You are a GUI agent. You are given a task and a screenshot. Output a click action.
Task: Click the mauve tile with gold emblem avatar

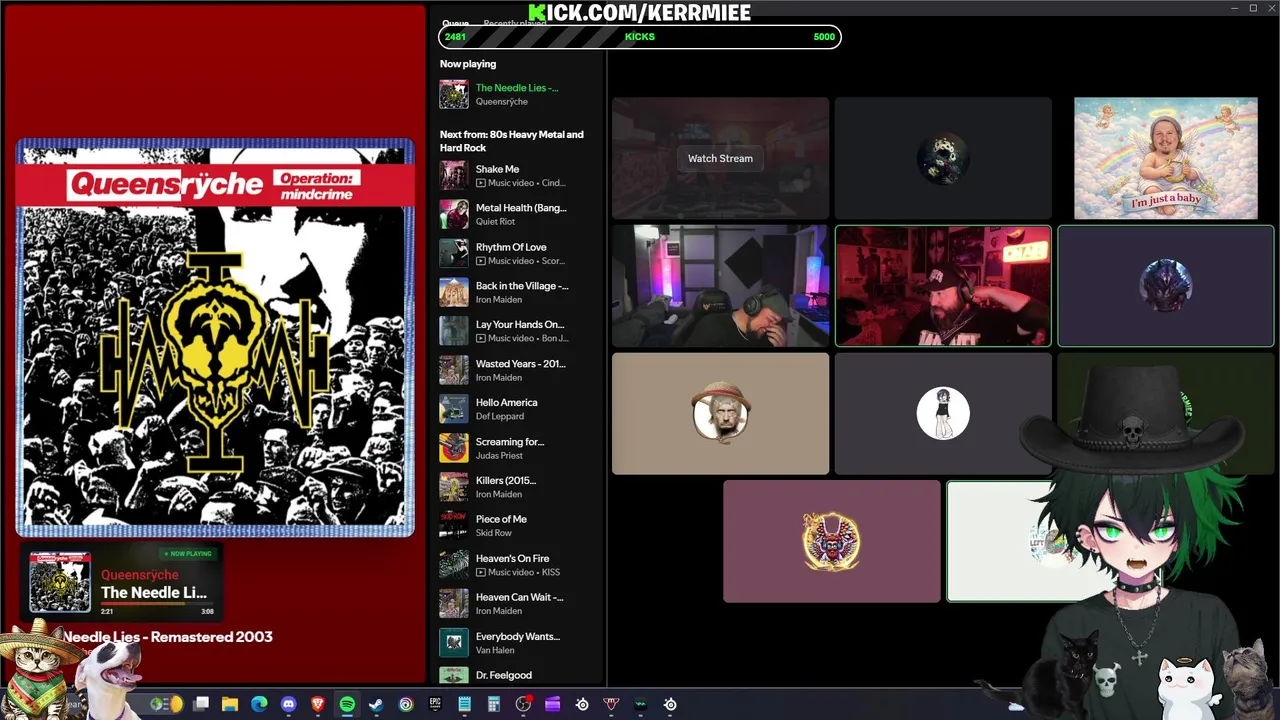[831, 541]
